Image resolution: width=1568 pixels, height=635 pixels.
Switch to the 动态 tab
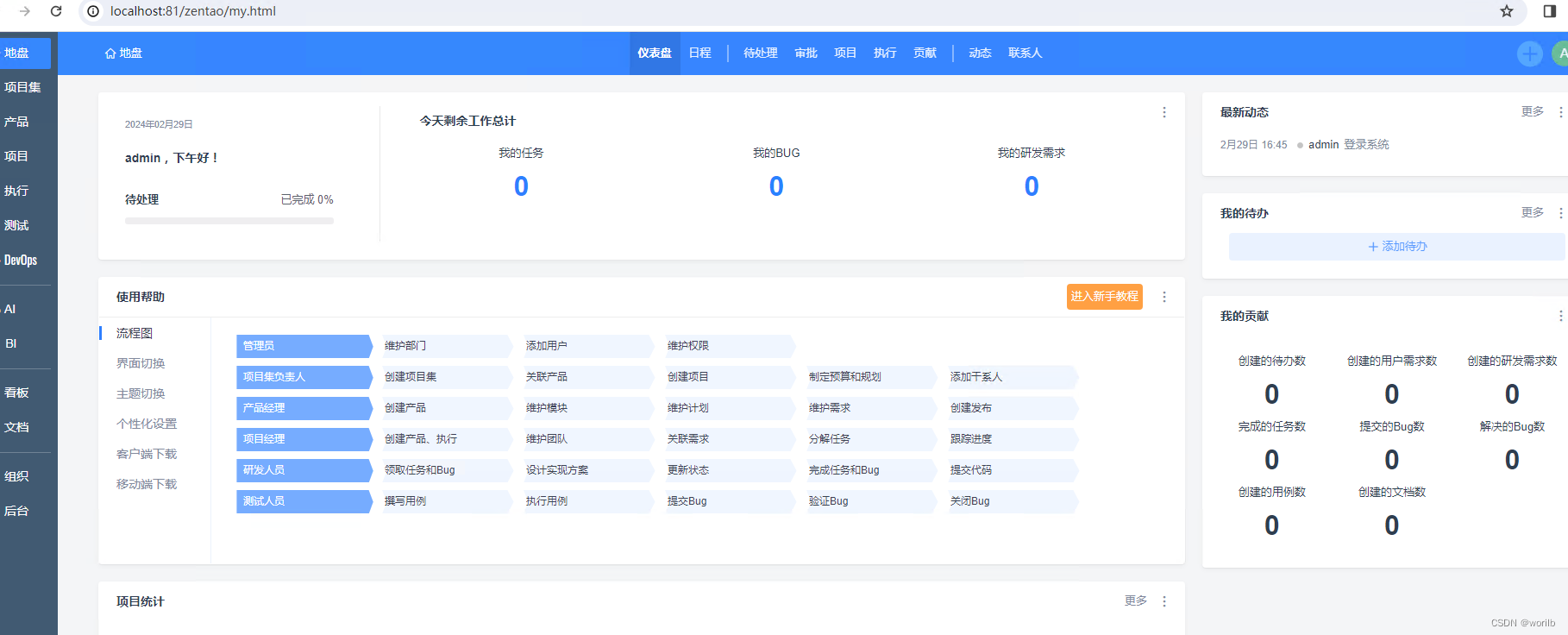(981, 53)
